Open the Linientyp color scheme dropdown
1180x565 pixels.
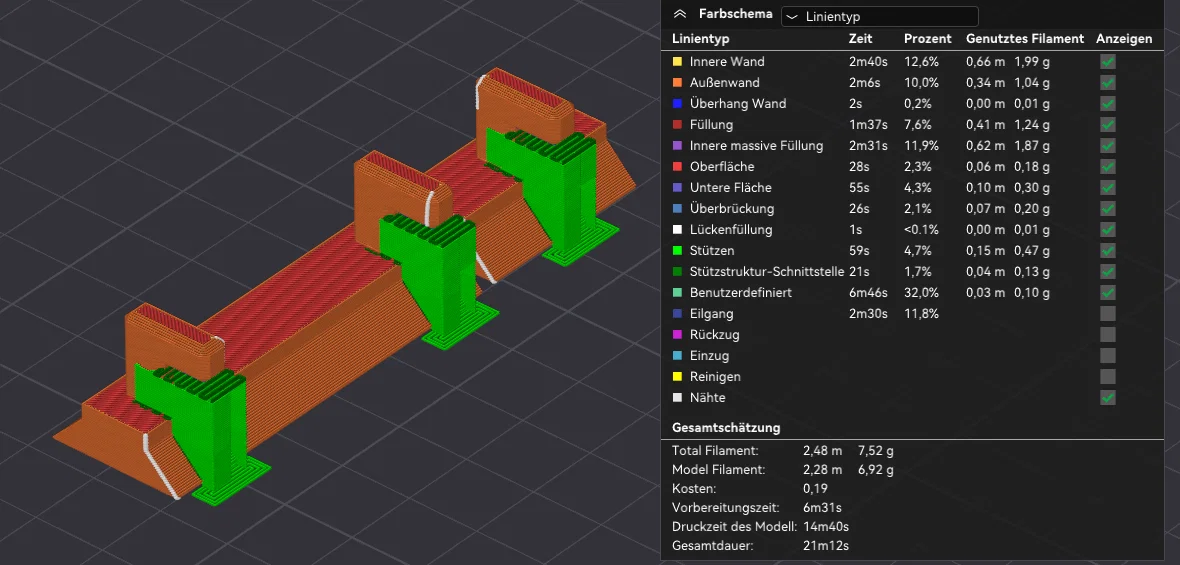pos(880,17)
